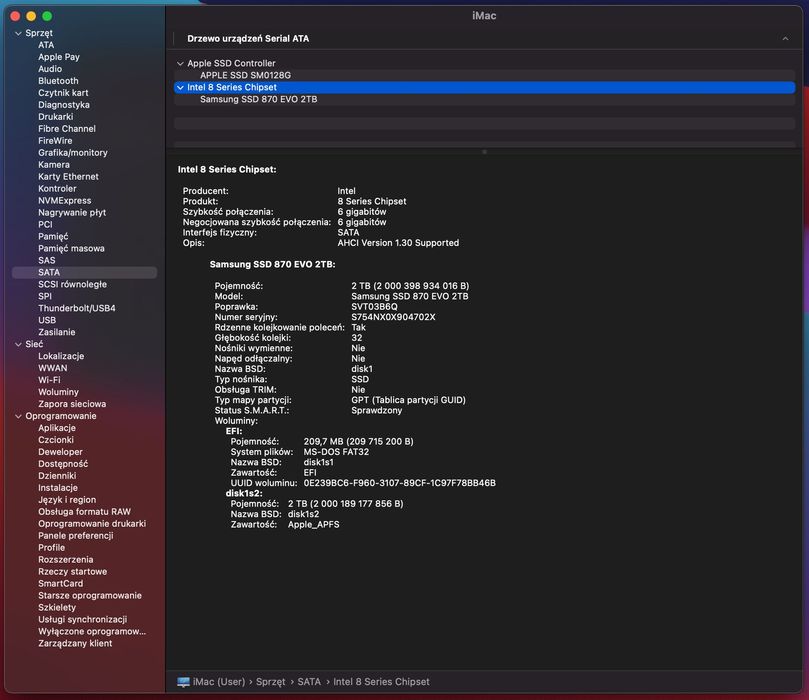Open USB section in sidebar
809x700 pixels.
pos(47,320)
